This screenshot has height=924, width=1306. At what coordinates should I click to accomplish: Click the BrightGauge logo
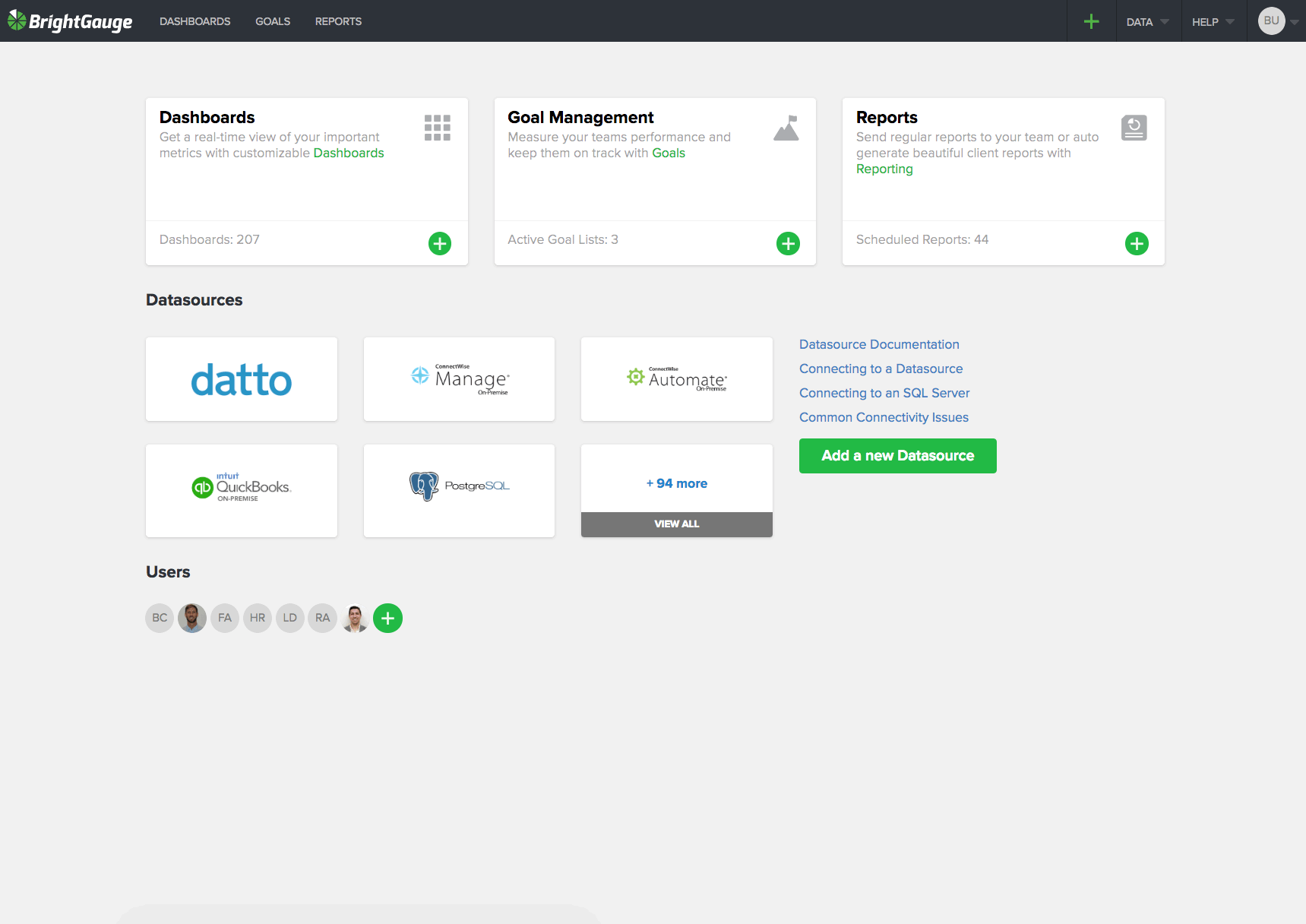tap(70, 21)
